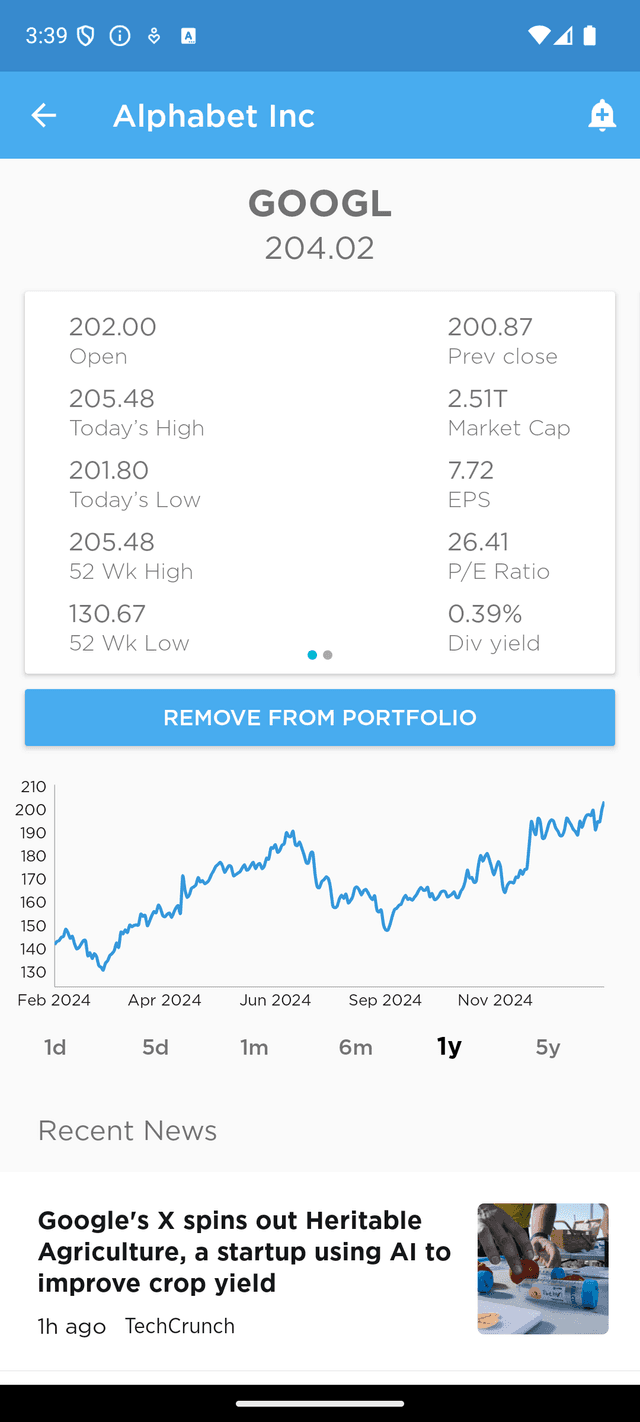Tap the second page dot for more stats
The width and height of the screenshot is (640, 1422).
pyautogui.click(x=328, y=655)
